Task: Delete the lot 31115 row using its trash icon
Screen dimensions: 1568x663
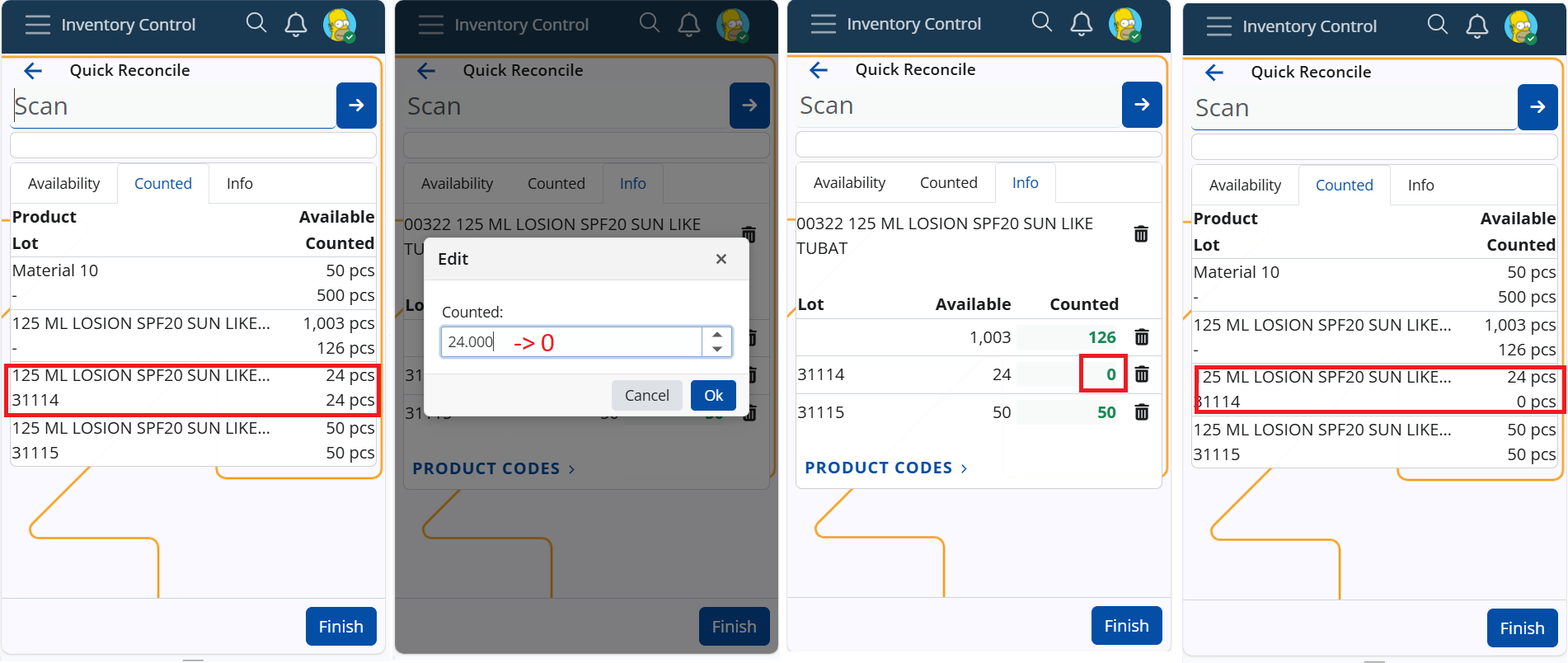Action: (x=1142, y=412)
